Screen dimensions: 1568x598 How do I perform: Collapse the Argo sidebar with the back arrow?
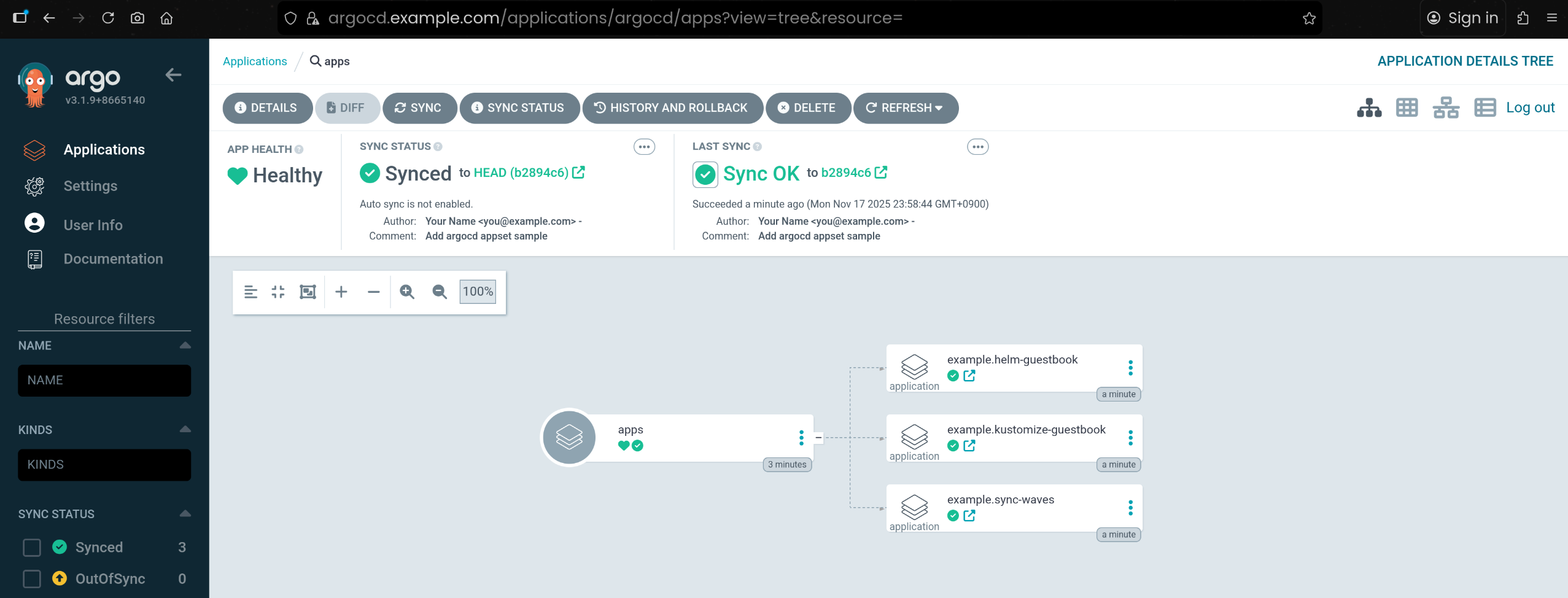173,75
